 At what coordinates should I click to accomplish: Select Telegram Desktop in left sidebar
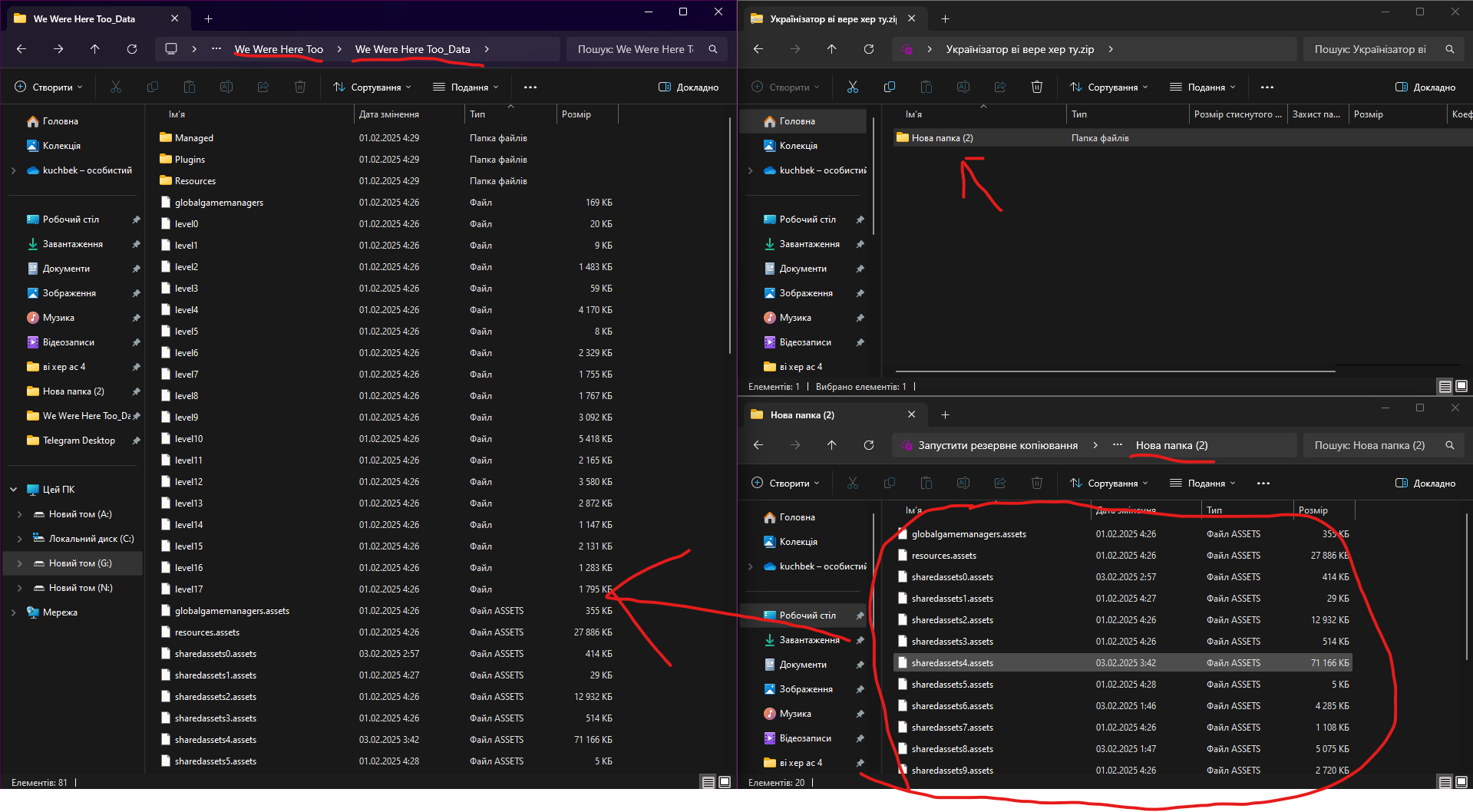point(78,441)
